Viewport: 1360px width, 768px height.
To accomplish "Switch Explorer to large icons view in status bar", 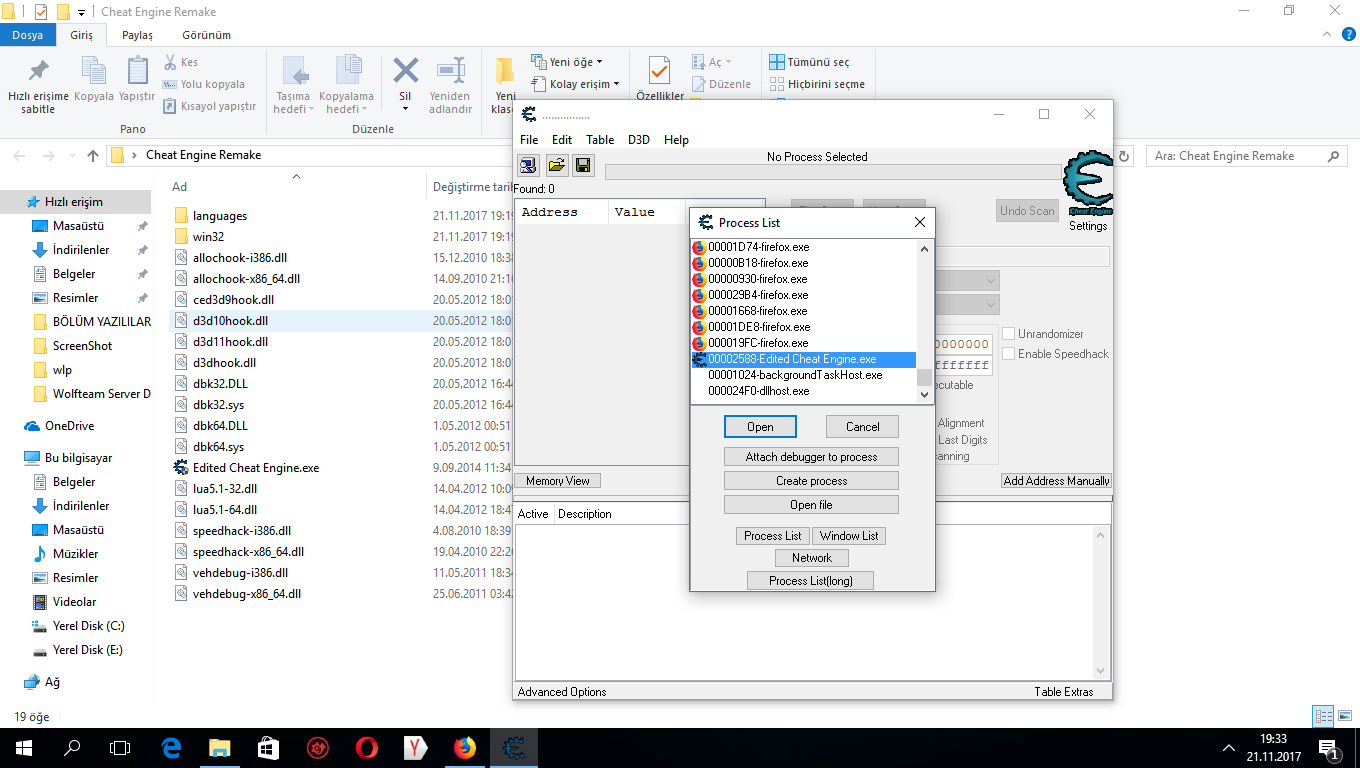I will (1343, 716).
